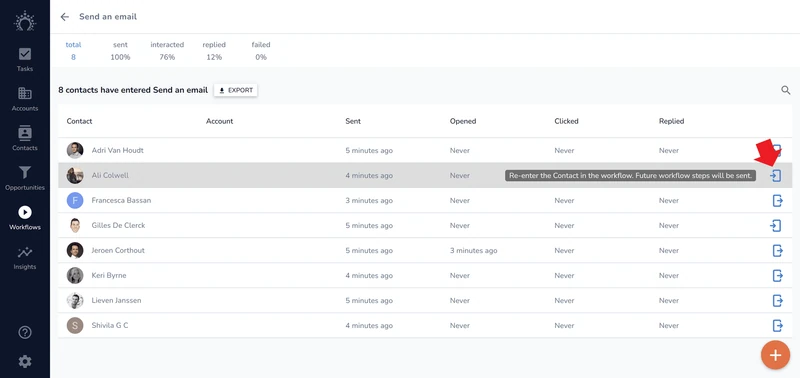Screen dimensions: 800x378
Task: Open contact Gilles De Clerck
Action: point(118,225)
